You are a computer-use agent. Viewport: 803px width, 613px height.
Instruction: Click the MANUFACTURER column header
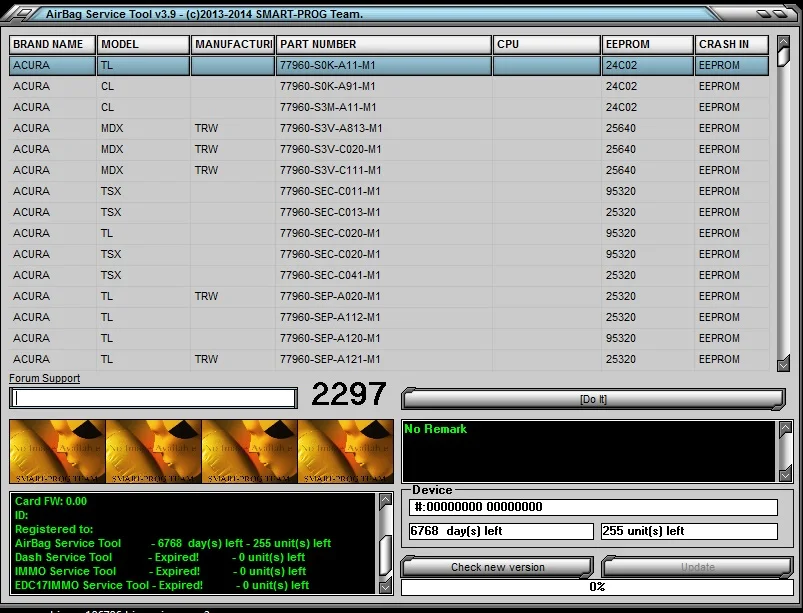[x=233, y=45]
